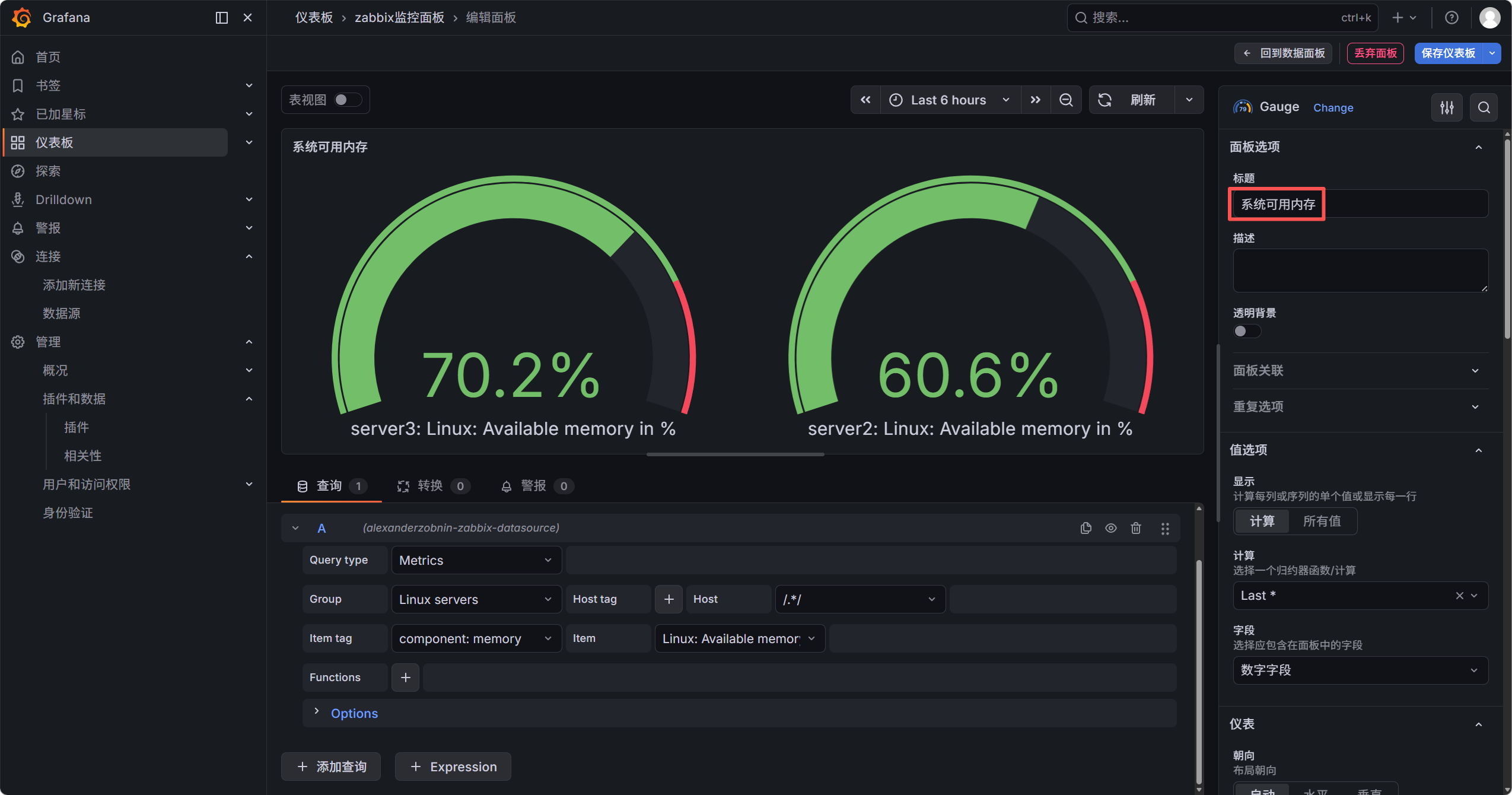
Task: Open the help question-mark icon
Action: click(x=1451, y=18)
